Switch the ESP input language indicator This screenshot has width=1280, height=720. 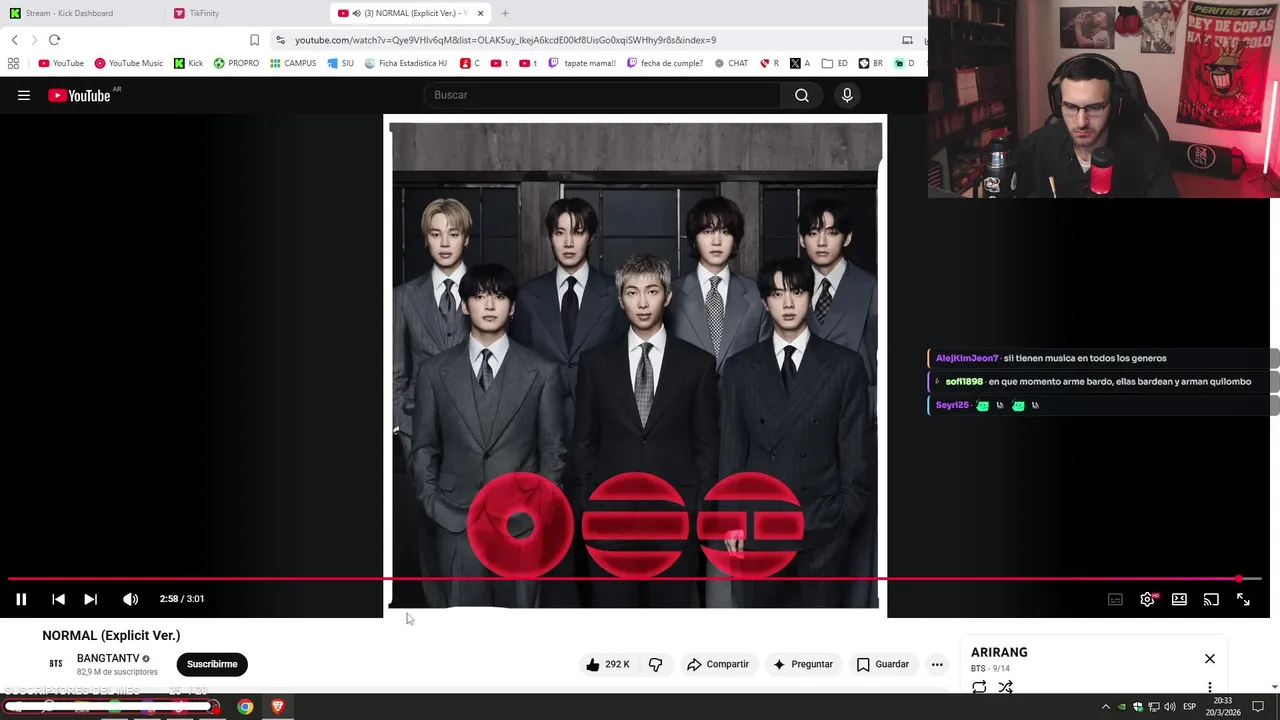pyautogui.click(x=1189, y=707)
